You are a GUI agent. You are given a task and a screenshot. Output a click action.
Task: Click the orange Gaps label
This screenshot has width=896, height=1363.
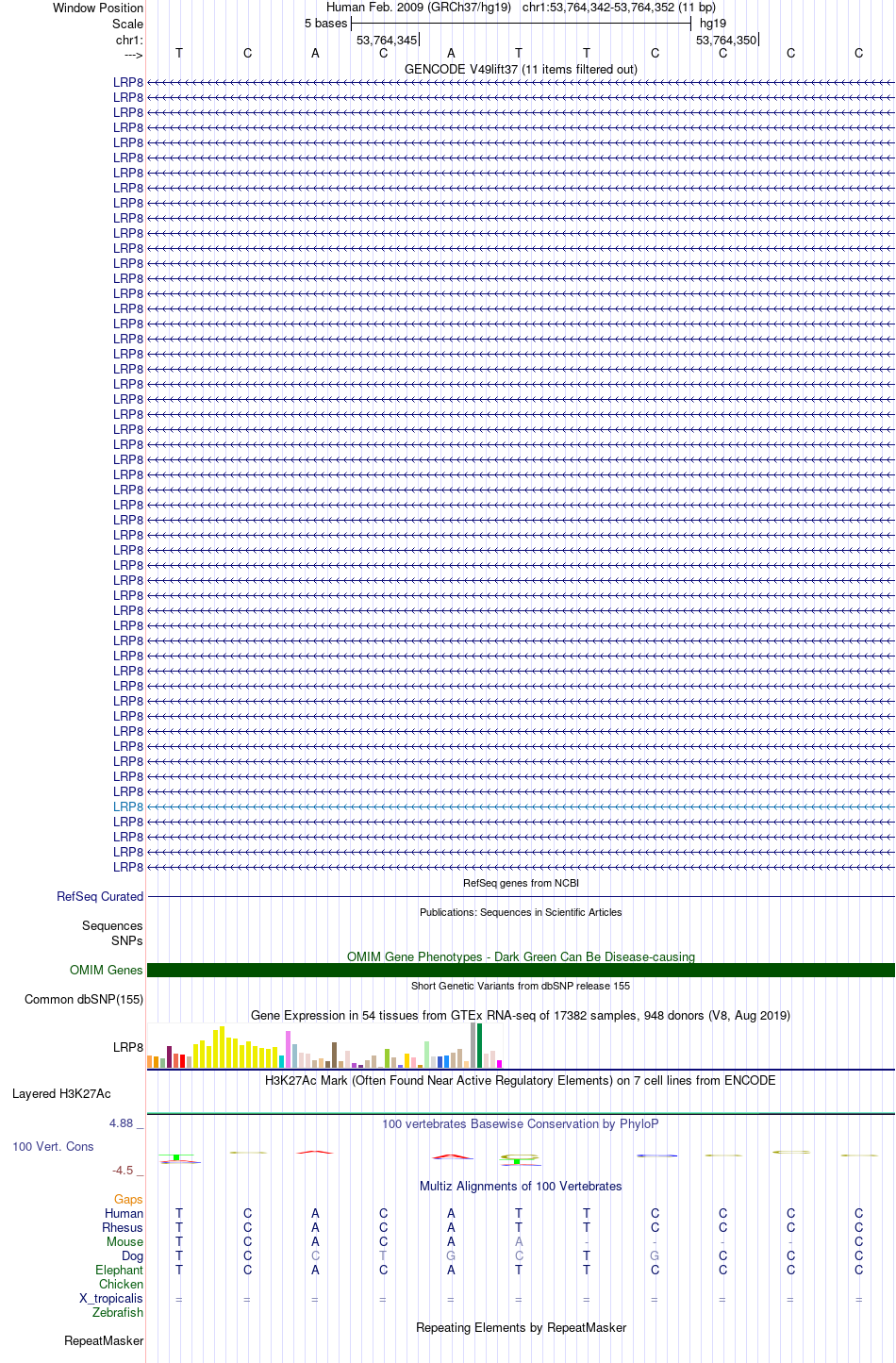click(129, 1200)
